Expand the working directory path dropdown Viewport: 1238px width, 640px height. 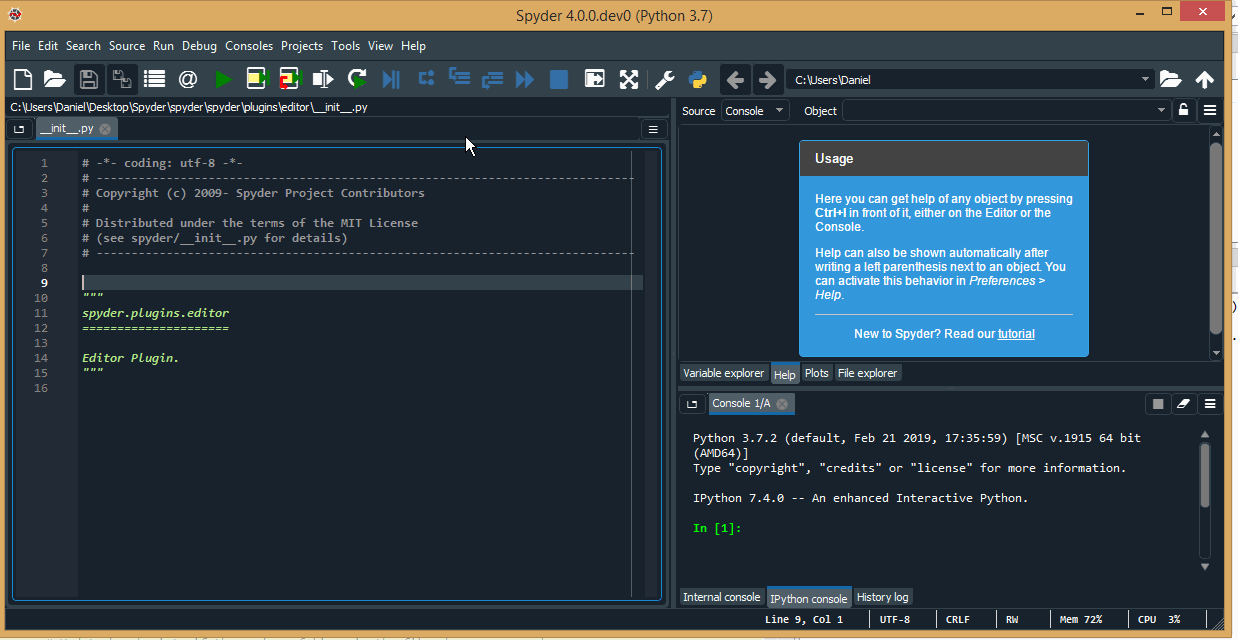pos(1145,80)
